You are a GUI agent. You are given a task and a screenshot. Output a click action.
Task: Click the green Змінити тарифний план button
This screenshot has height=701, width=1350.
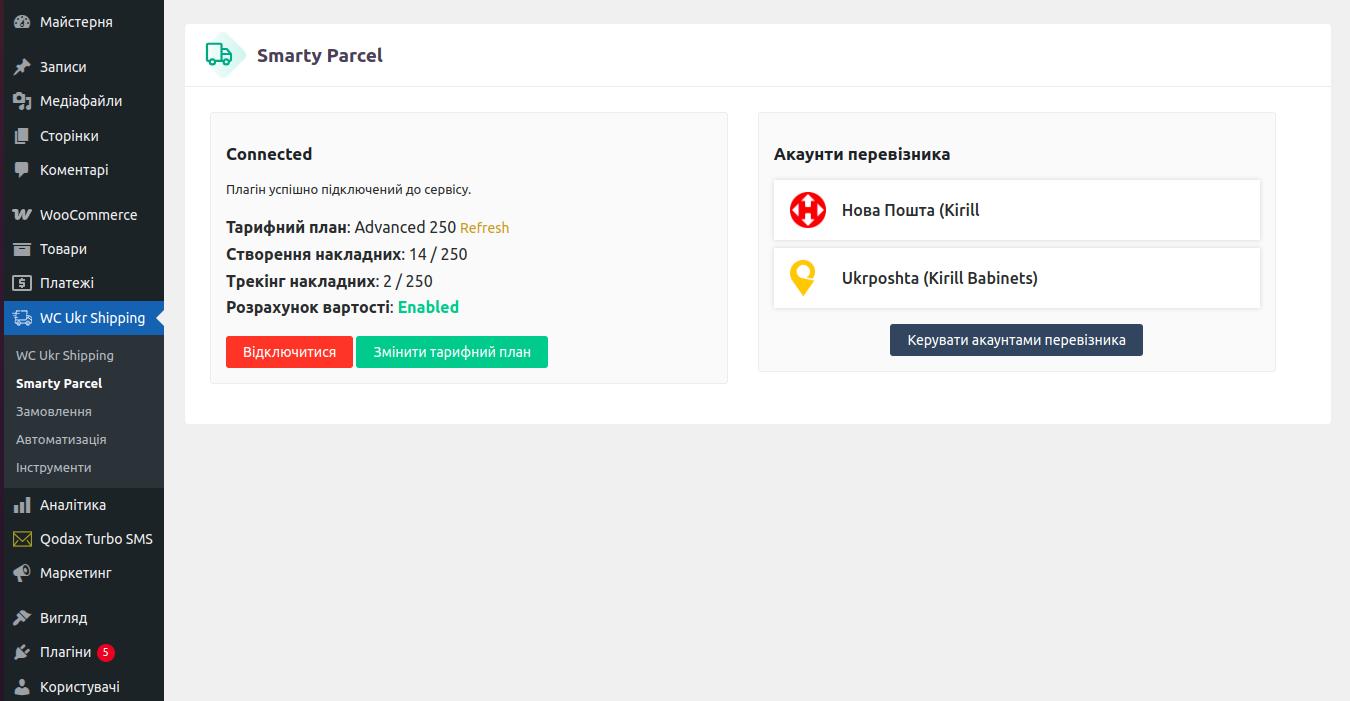click(x=452, y=352)
